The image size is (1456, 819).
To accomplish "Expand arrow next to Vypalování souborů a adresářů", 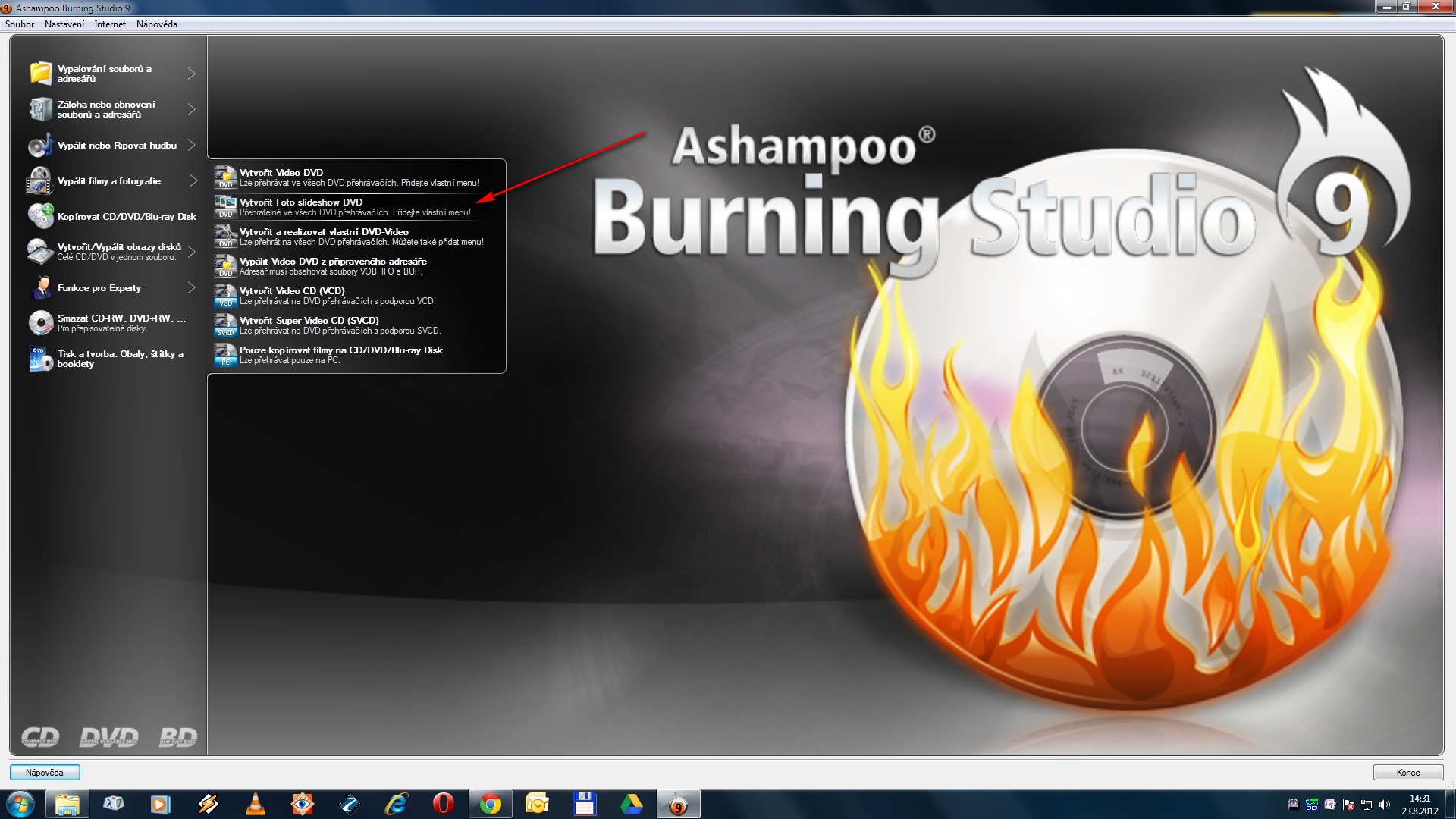I will pos(191,74).
